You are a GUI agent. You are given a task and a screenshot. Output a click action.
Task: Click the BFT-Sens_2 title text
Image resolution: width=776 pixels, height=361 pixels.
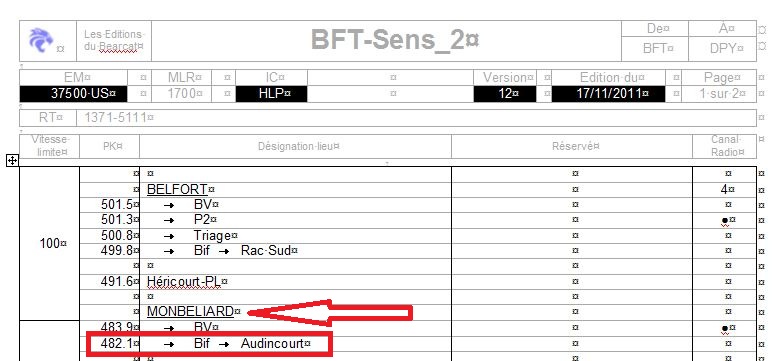click(390, 40)
